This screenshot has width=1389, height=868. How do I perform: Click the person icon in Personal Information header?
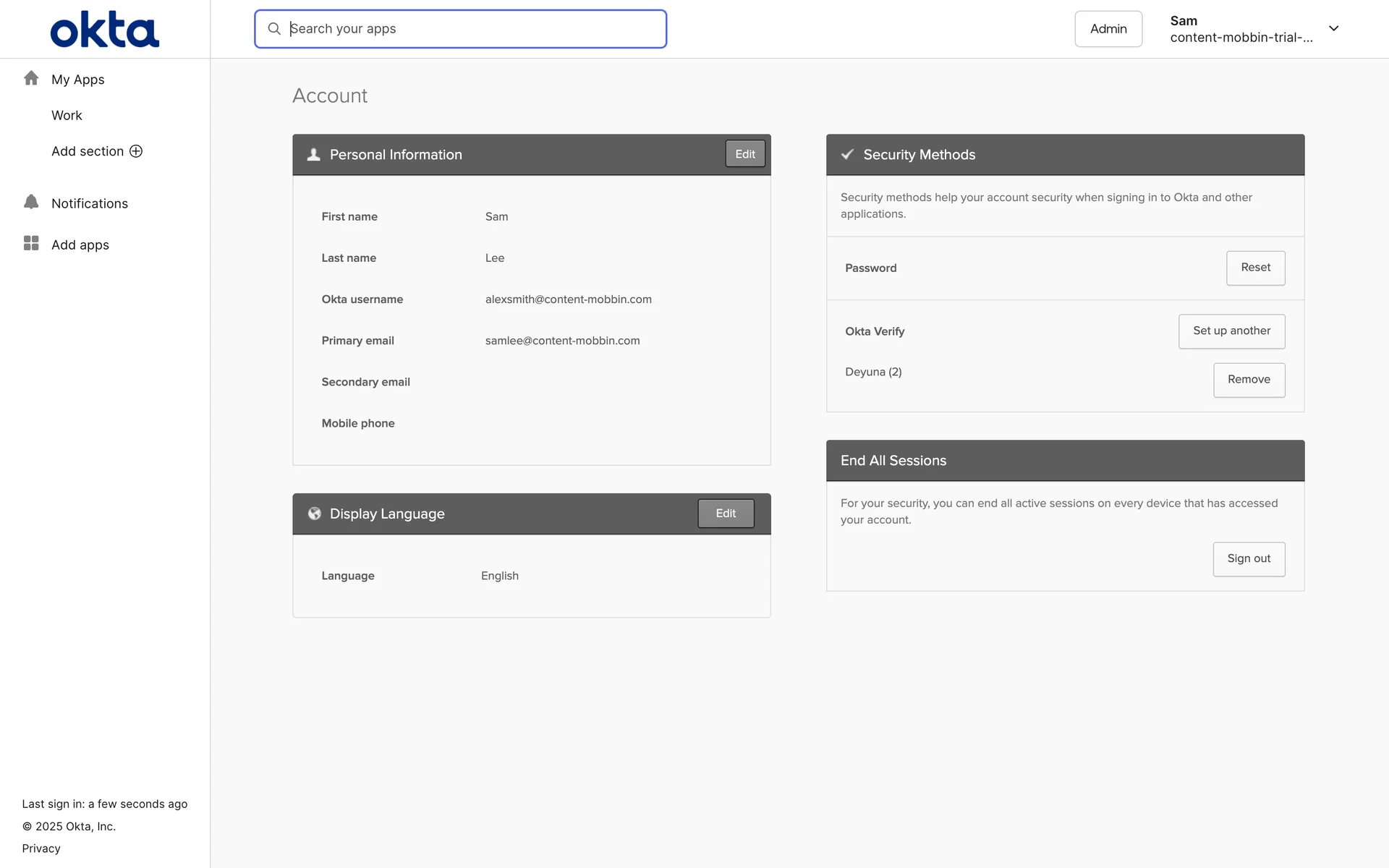point(313,155)
